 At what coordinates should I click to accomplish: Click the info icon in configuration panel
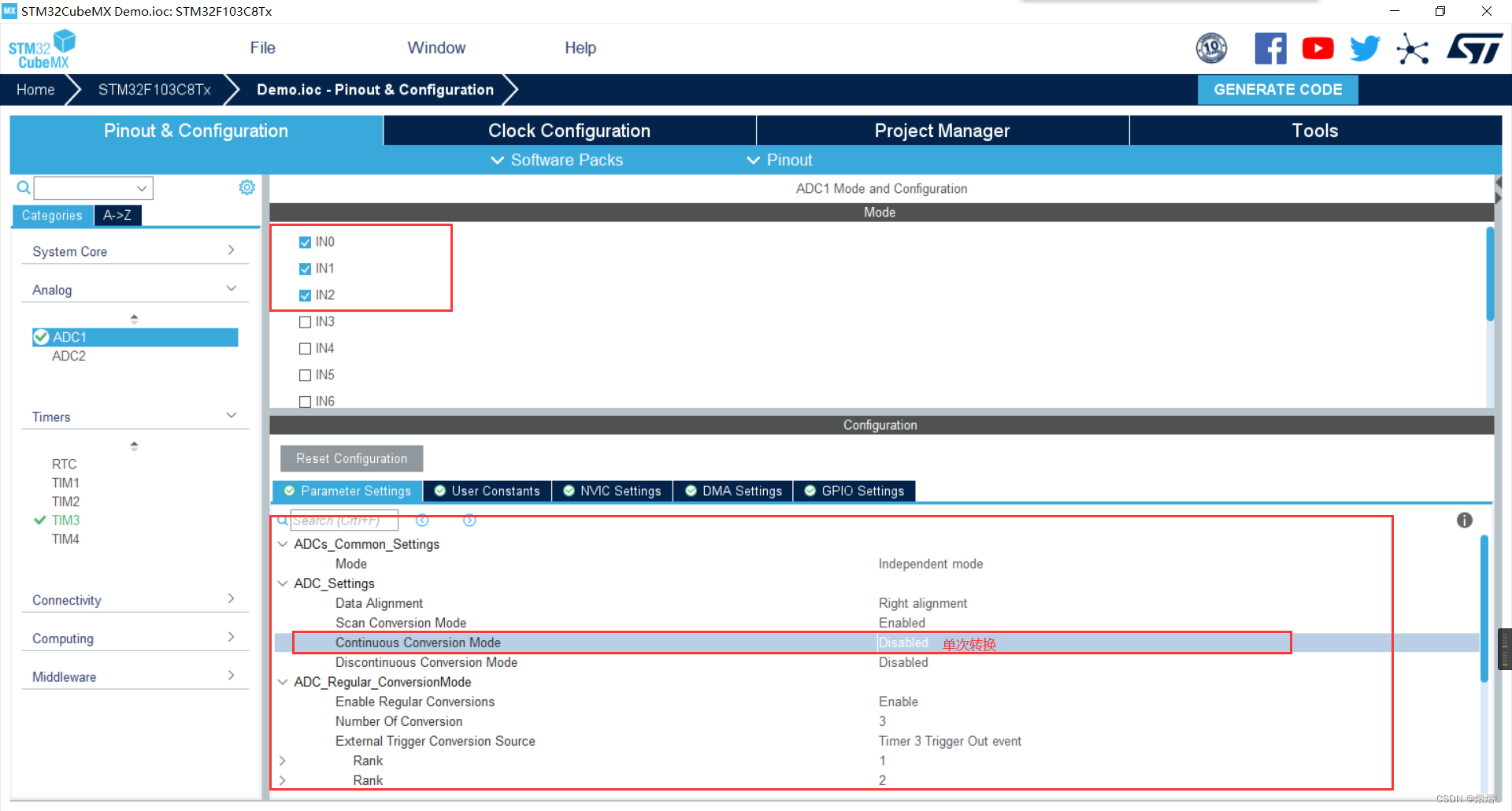coord(1464,520)
